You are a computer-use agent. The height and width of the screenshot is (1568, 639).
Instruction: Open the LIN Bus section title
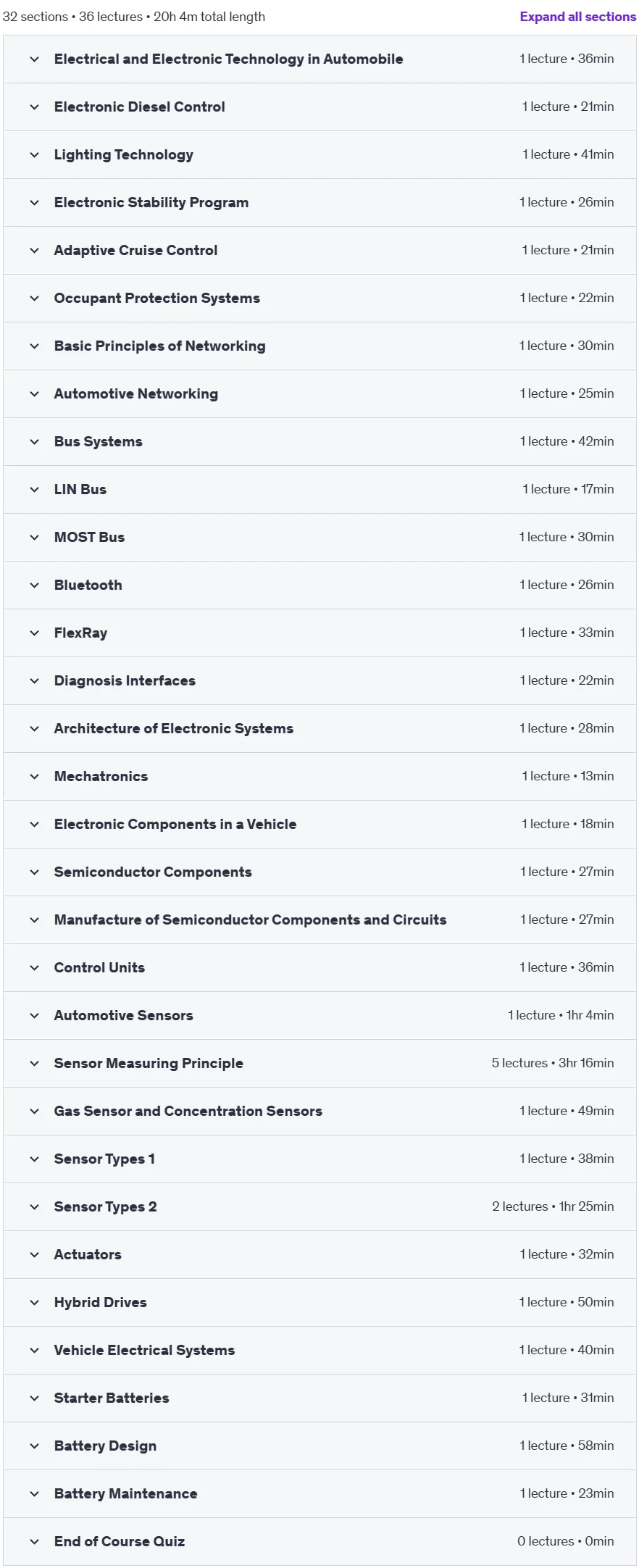pos(80,489)
